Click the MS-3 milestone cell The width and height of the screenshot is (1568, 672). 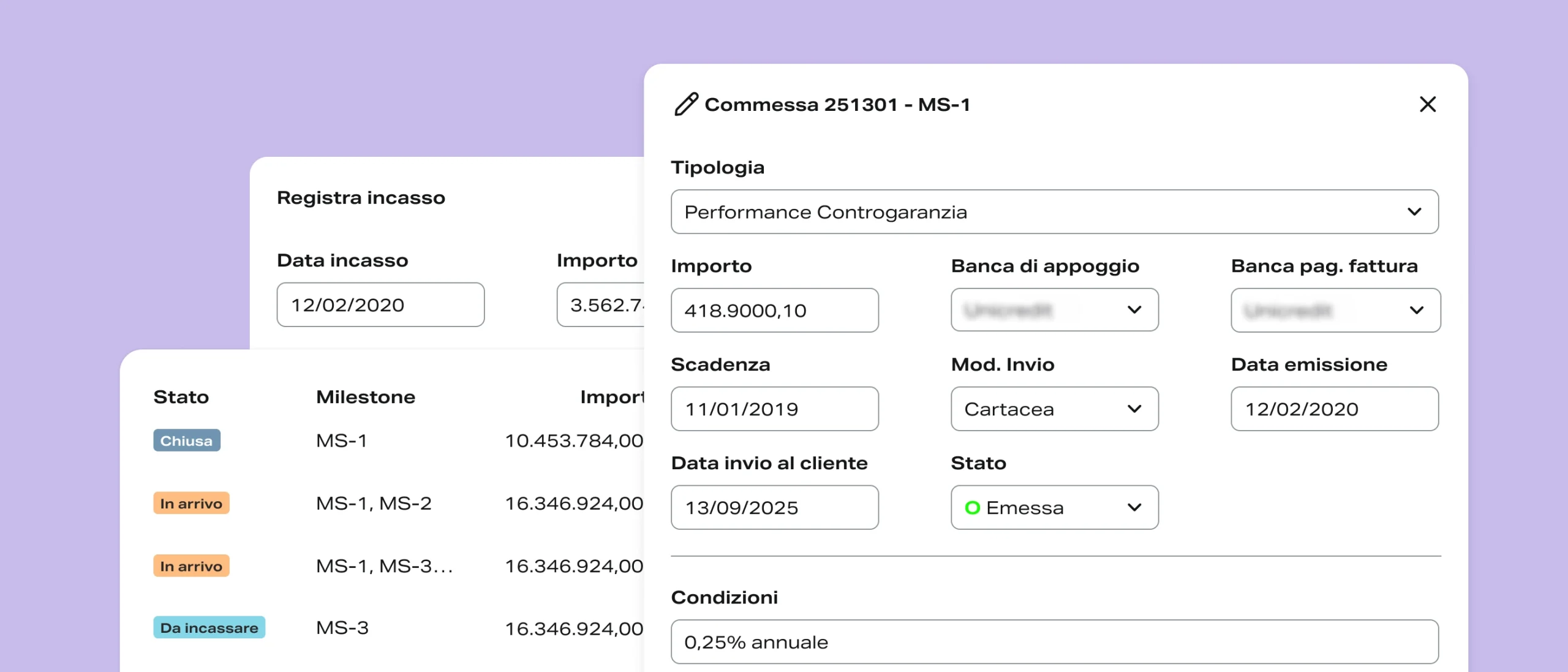pos(342,628)
